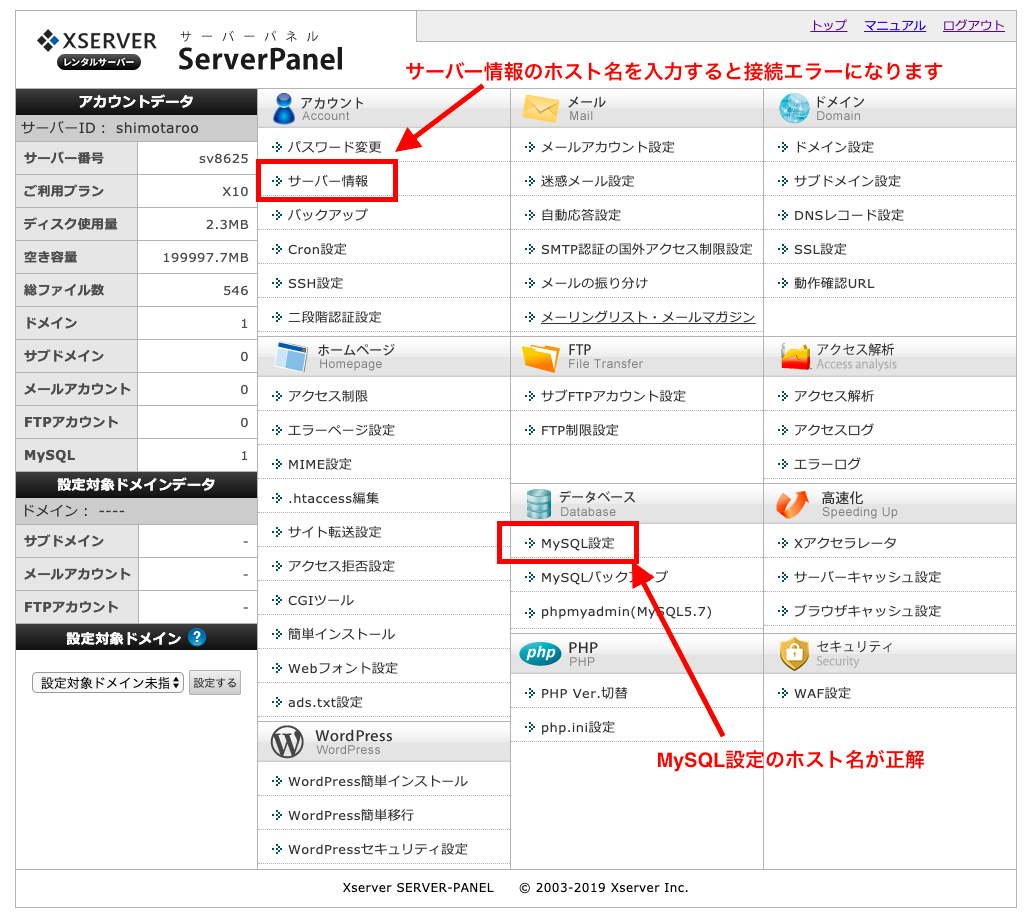Open アクセス拒否設定

pos(341,566)
